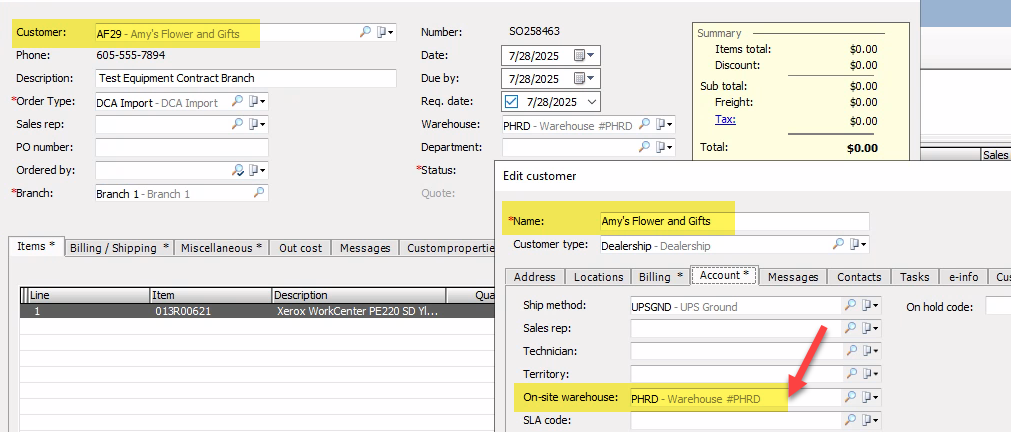This screenshot has width=1011, height=432.
Task: Click the Technician input field
Action: click(736, 351)
